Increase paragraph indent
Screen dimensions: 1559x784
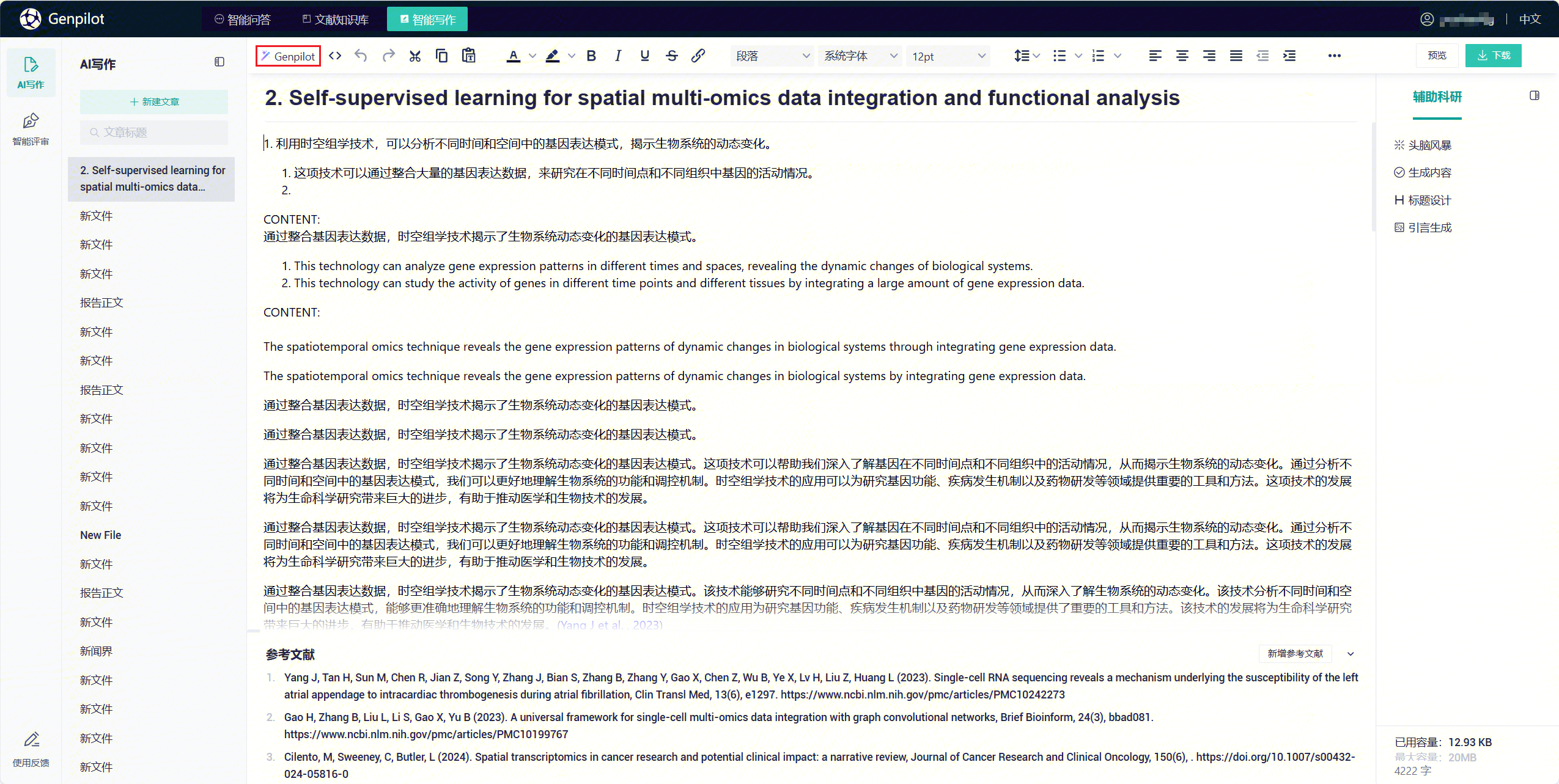[1289, 56]
